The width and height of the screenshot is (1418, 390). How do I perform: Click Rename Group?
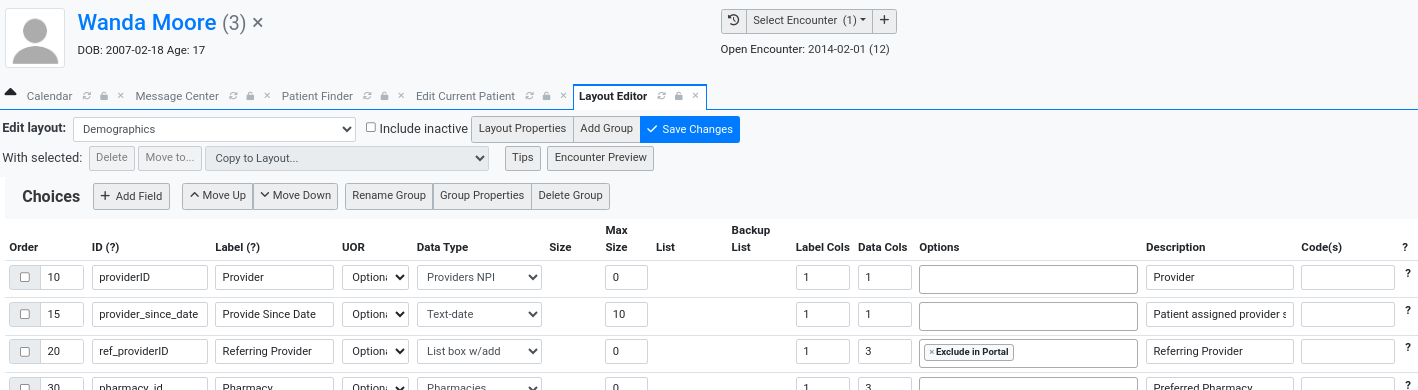click(x=389, y=196)
